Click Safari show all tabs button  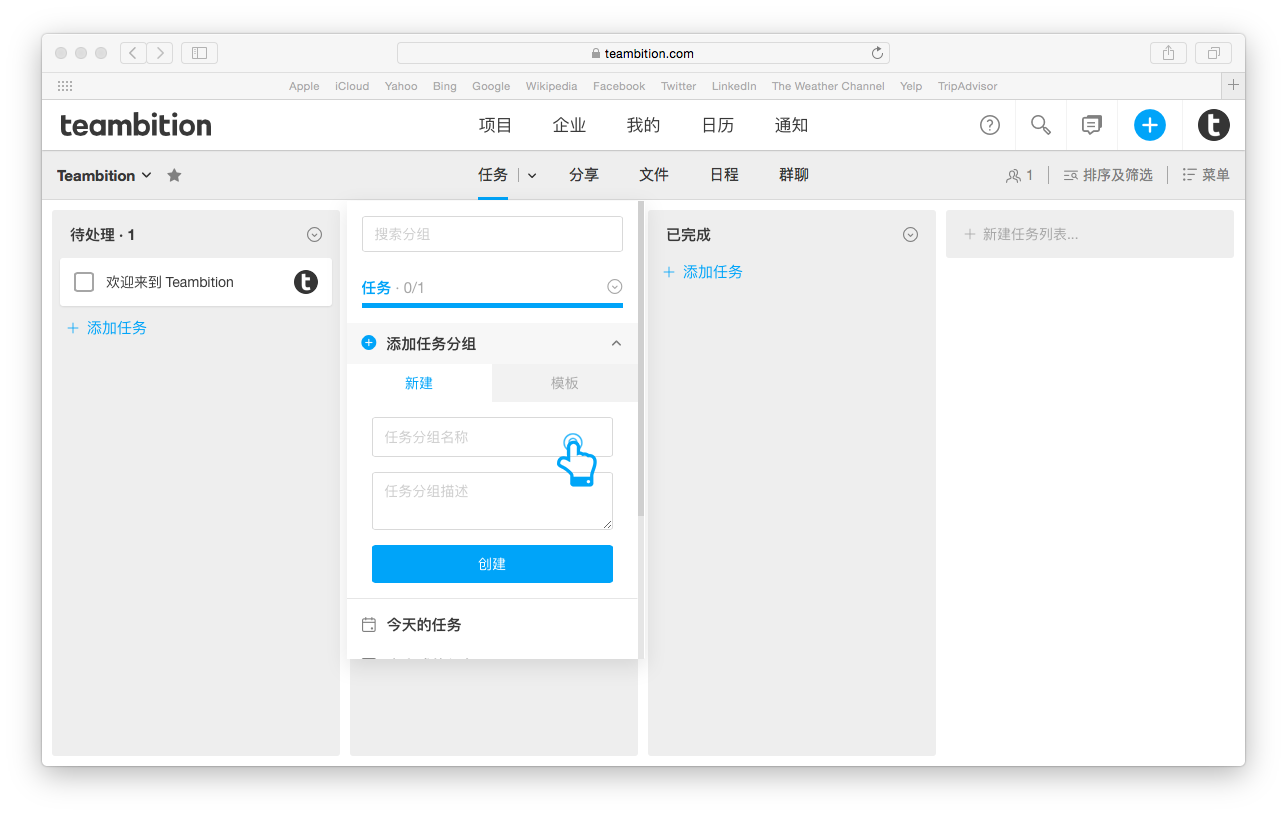tap(1214, 53)
